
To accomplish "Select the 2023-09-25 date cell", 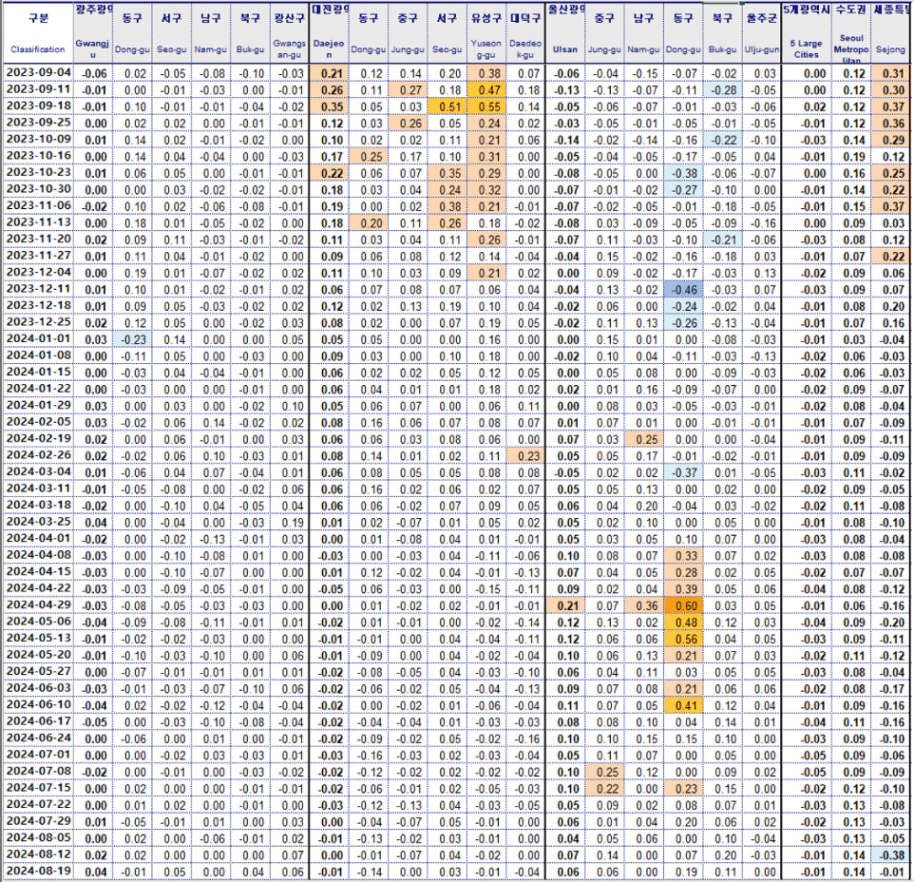I will pyautogui.click(x=38, y=123).
